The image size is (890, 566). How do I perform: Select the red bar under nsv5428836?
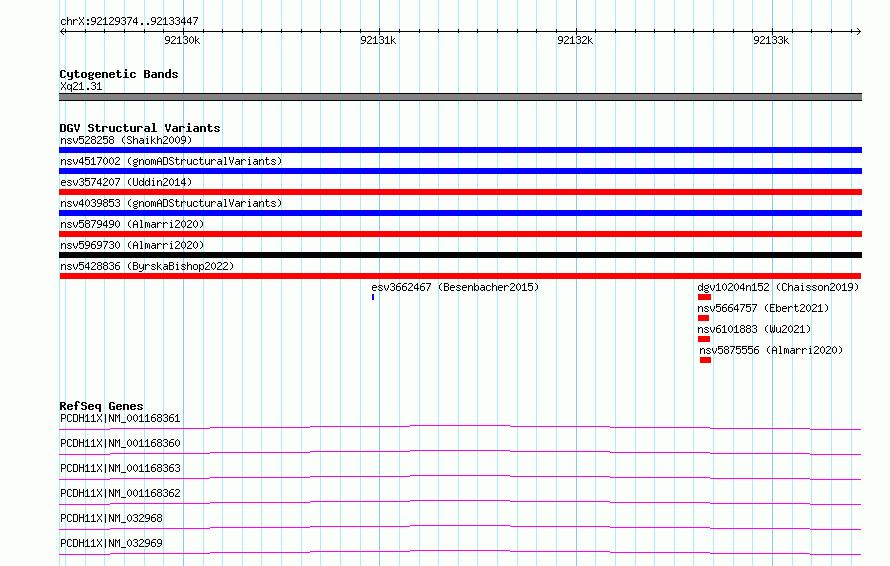[460, 276]
